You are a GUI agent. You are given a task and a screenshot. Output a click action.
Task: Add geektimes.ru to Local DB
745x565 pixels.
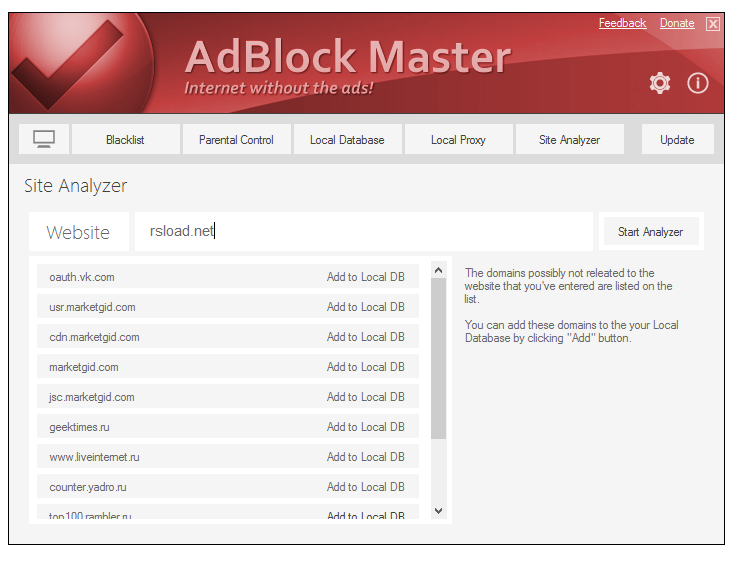[x=365, y=427]
